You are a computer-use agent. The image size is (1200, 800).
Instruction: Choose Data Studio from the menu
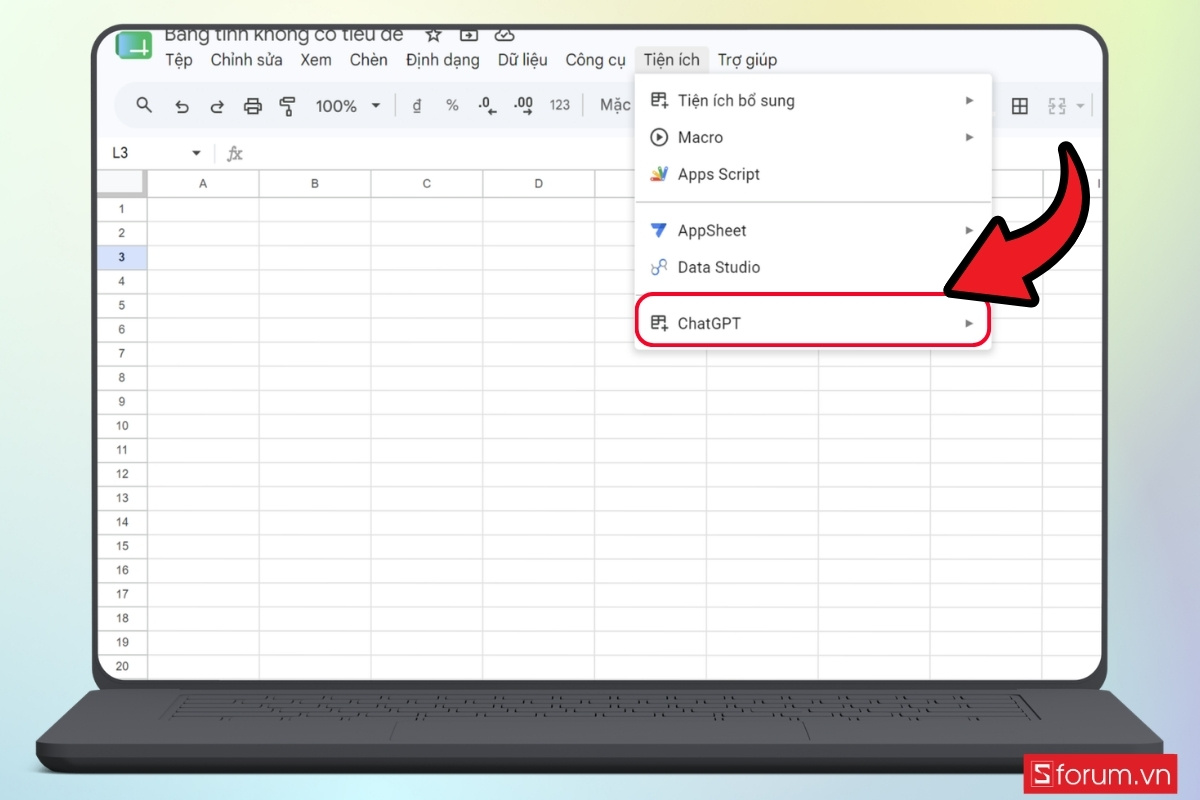point(812,267)
